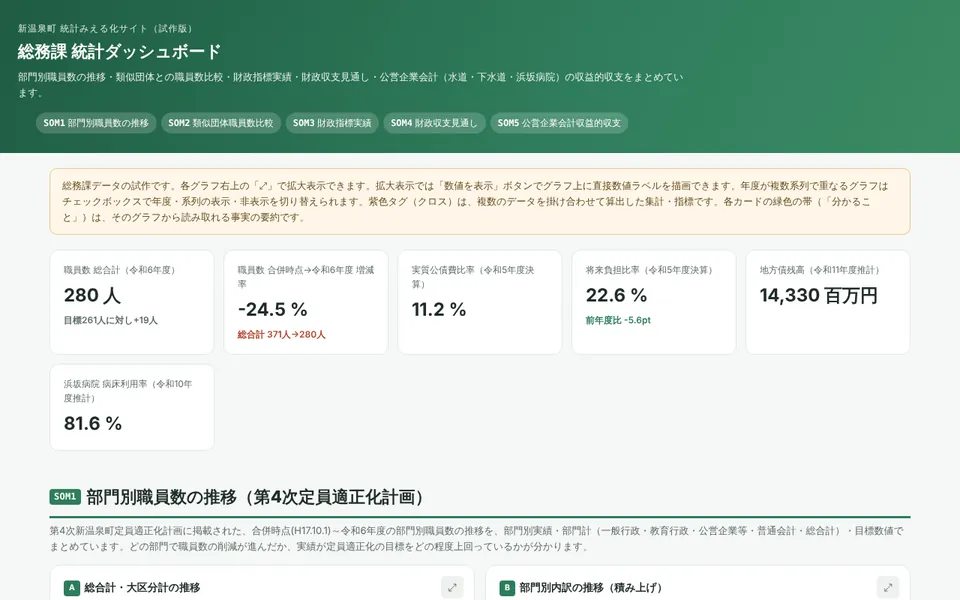The width and height of the screenshot is (960, 600).
Task: Click the 実質公債費比率 11.2 % card
Action: point(479,302)
